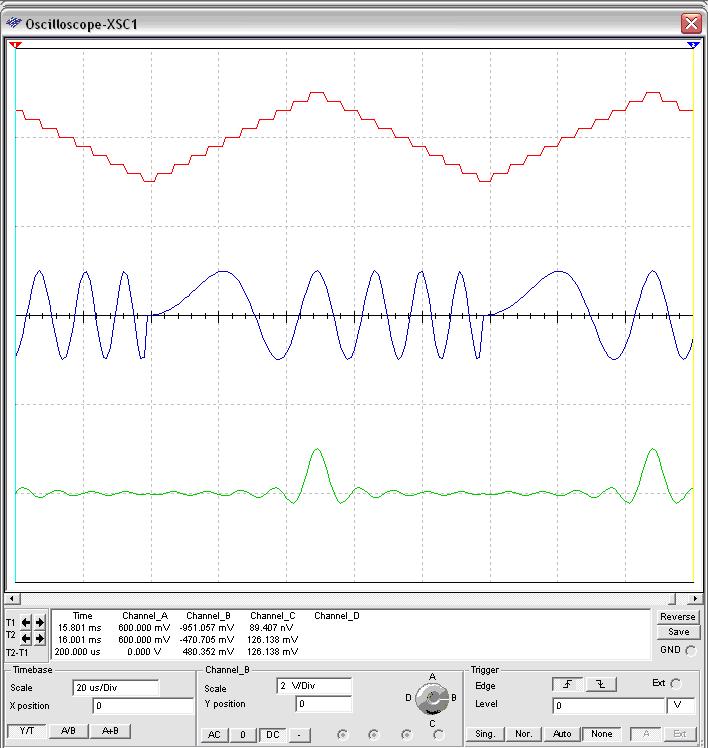Click the Timebase Scale field
This screenshot has height=748, width=708.
pyautogui.click(x=115, y=688)
